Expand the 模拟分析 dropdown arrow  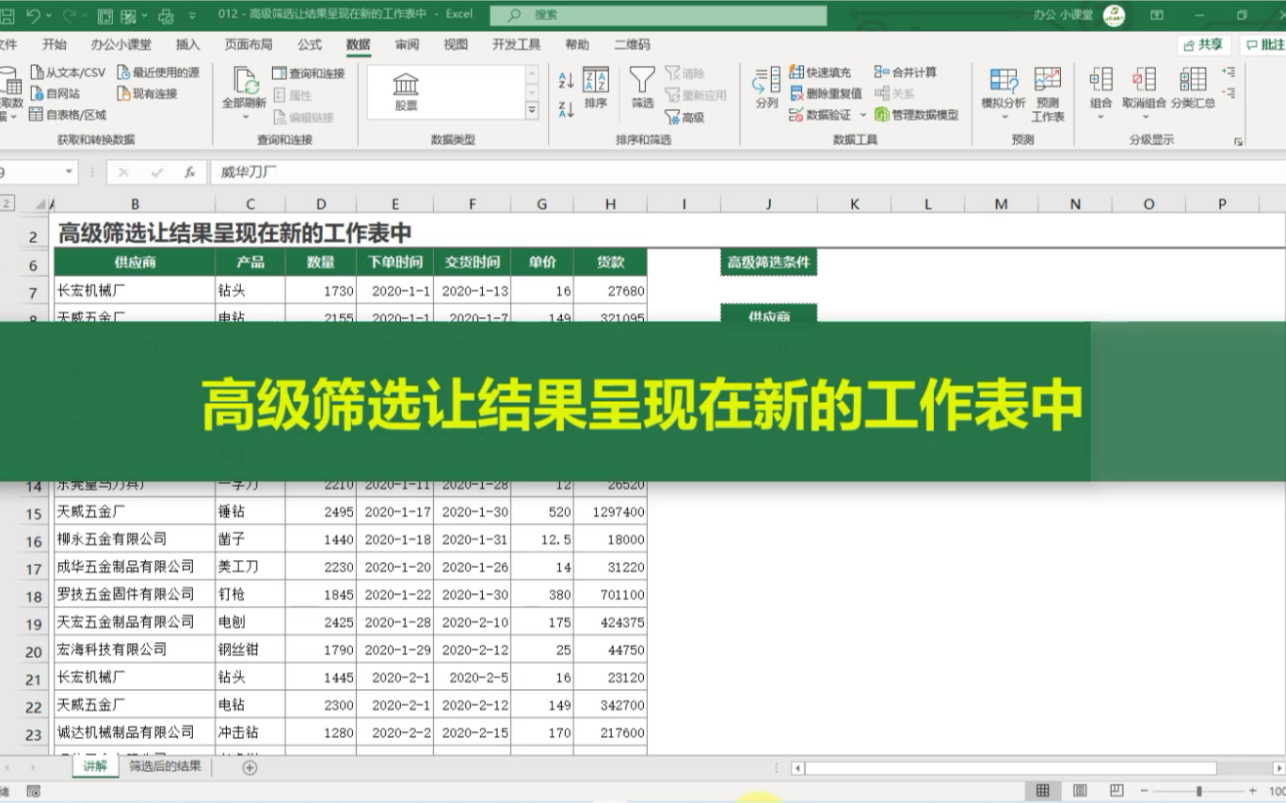(x=1003, y=115)
